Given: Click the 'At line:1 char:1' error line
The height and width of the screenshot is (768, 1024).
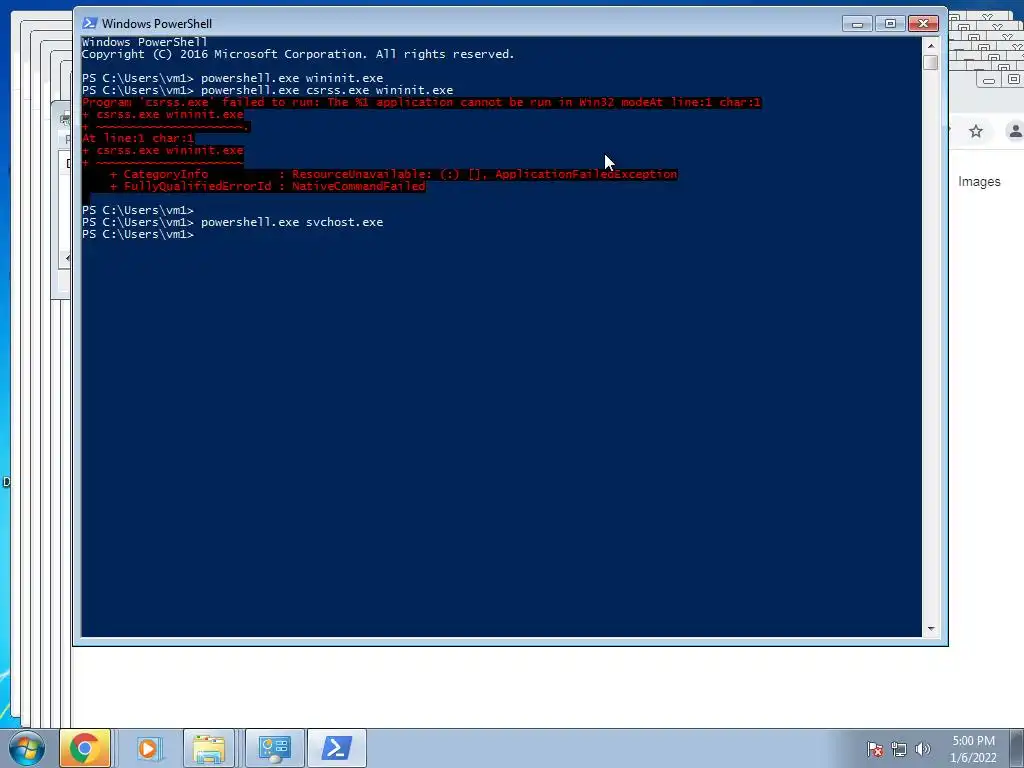Looking at the screenshot, I should pos(138,138).
